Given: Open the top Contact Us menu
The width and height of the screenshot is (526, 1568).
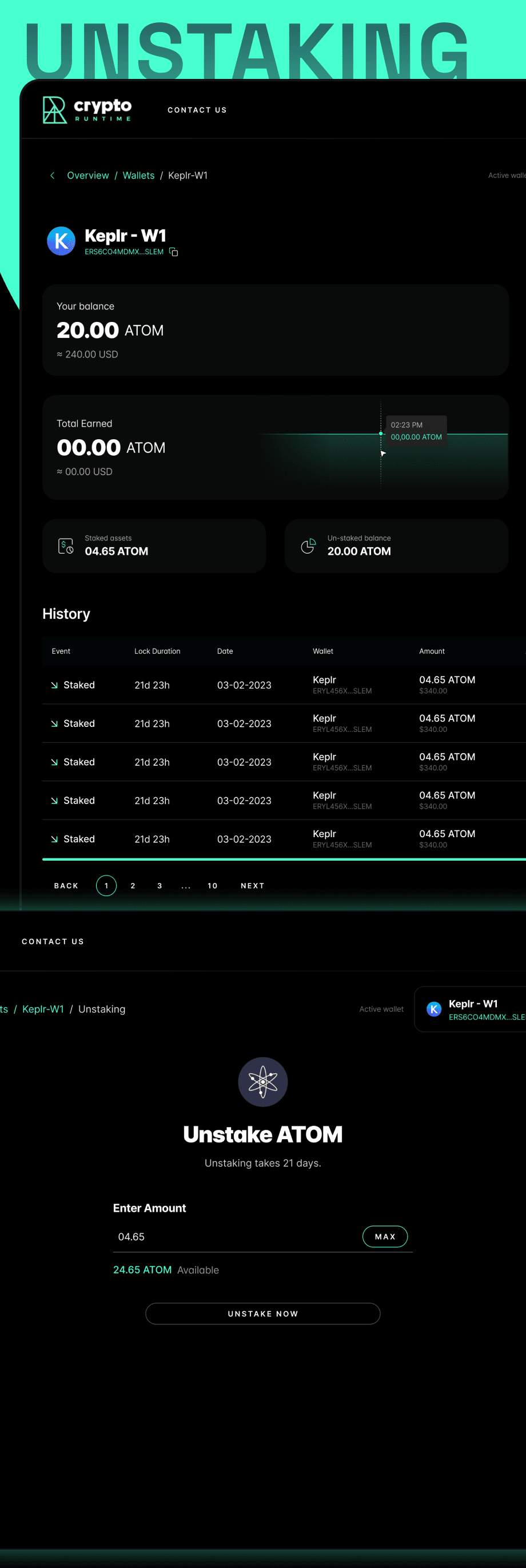Looking at the screenshot, I should 197,110.
